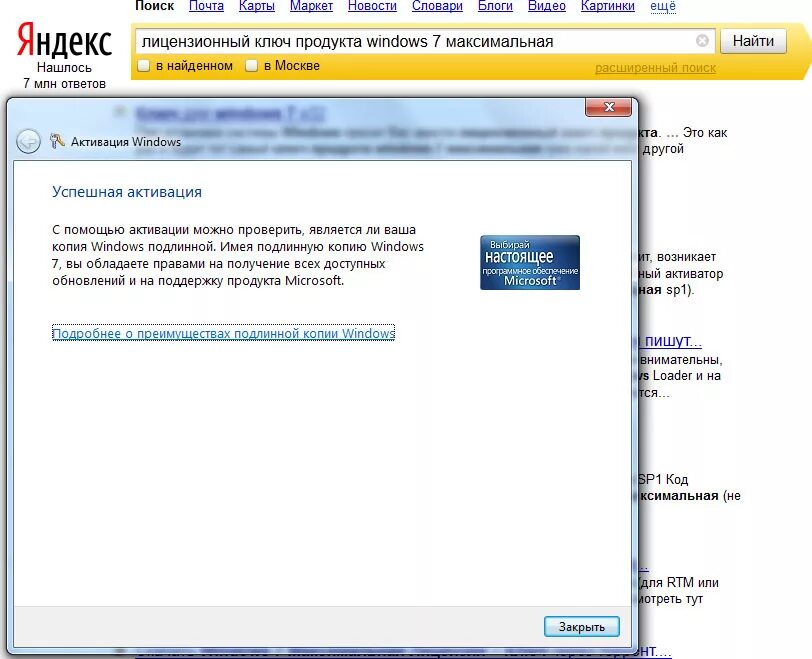Screen dimensions: 812x659
Task: Click the Yandex logo
Action: pyautogui.click(x=64, y=40)
